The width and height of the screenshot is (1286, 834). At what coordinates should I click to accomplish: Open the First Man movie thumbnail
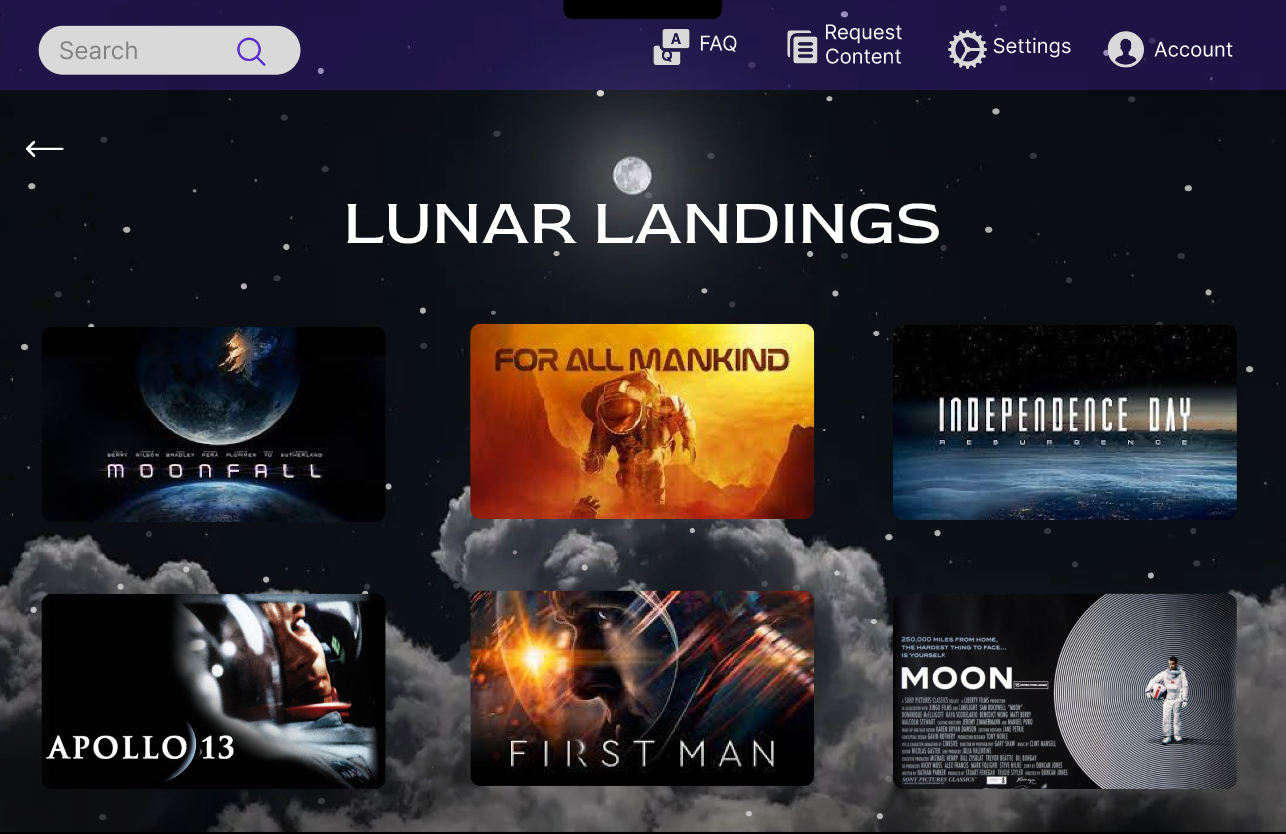(642, 688)
